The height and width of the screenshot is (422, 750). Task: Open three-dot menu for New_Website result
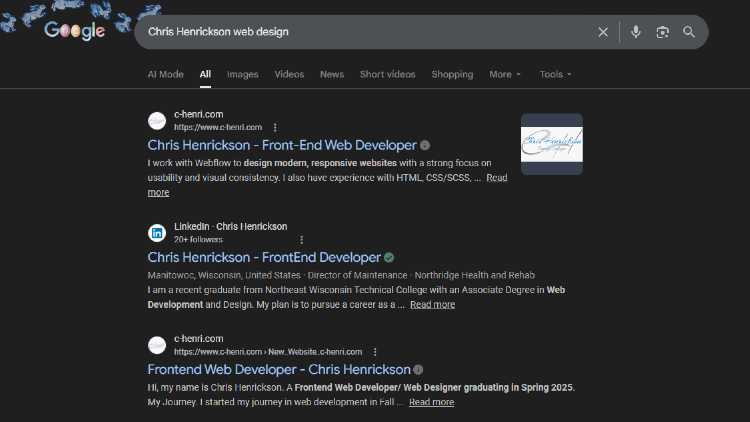tap(375, 352)
